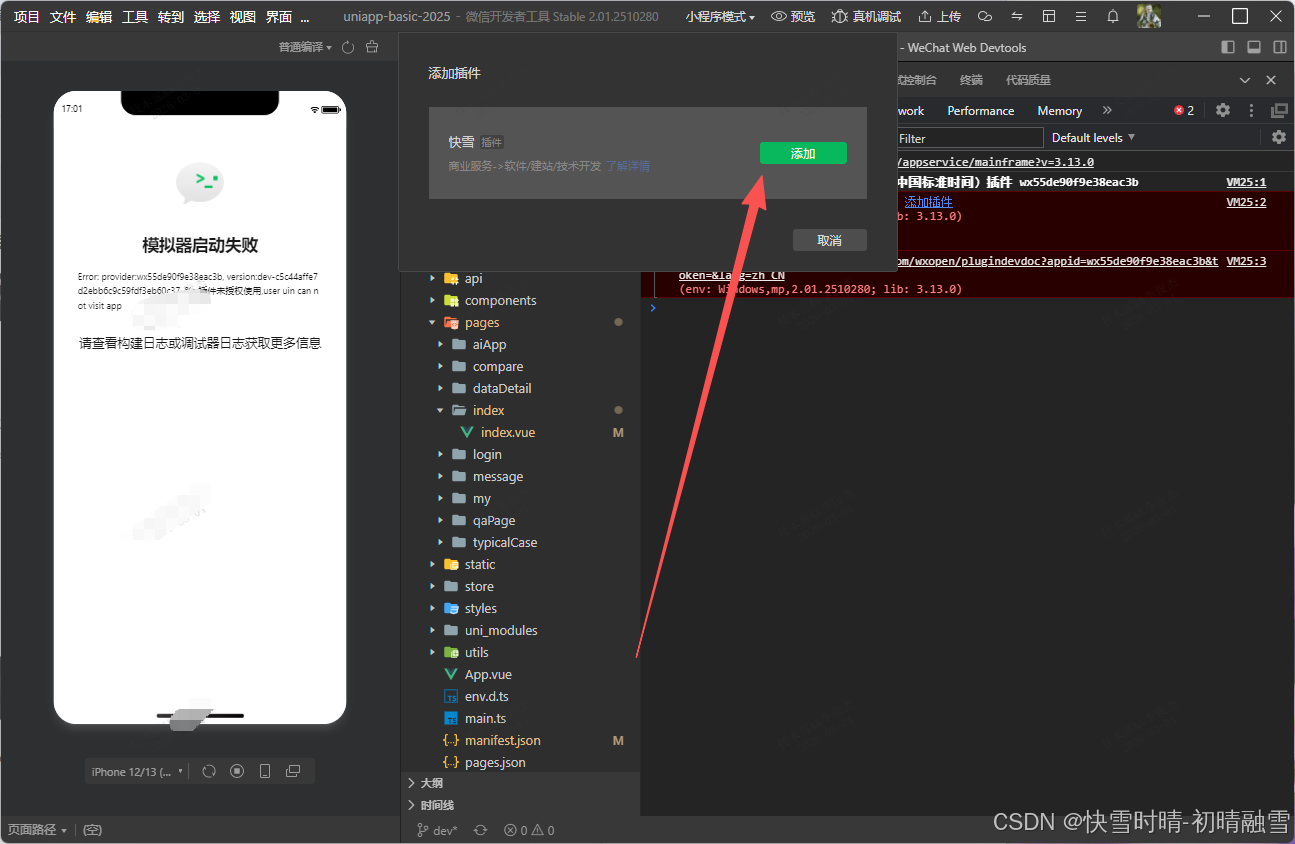
Task: Open the 普通编译 dropdown
Action: coord(305,47)
